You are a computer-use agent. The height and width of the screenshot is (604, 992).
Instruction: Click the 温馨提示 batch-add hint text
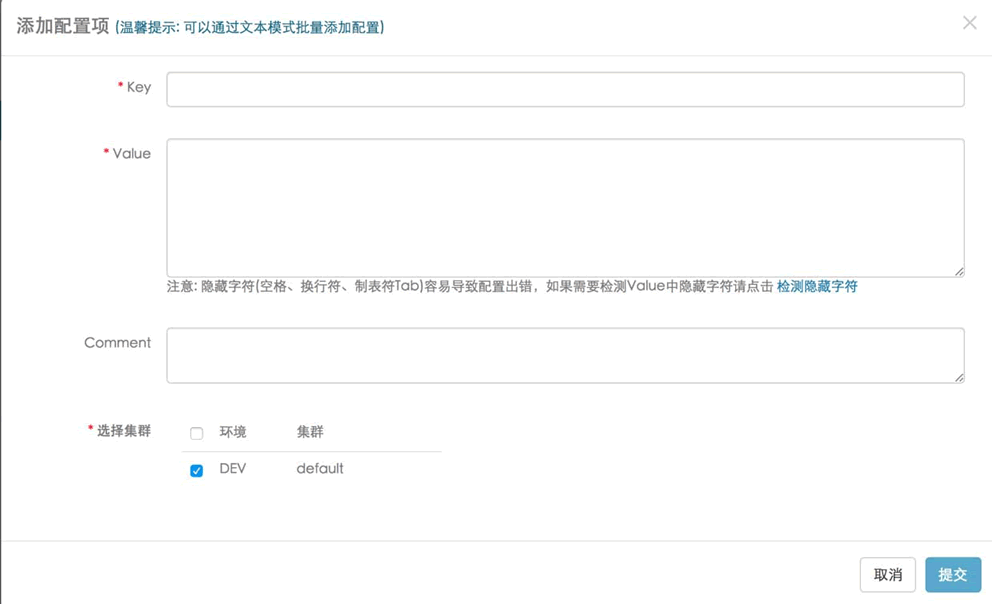(250, 28)
